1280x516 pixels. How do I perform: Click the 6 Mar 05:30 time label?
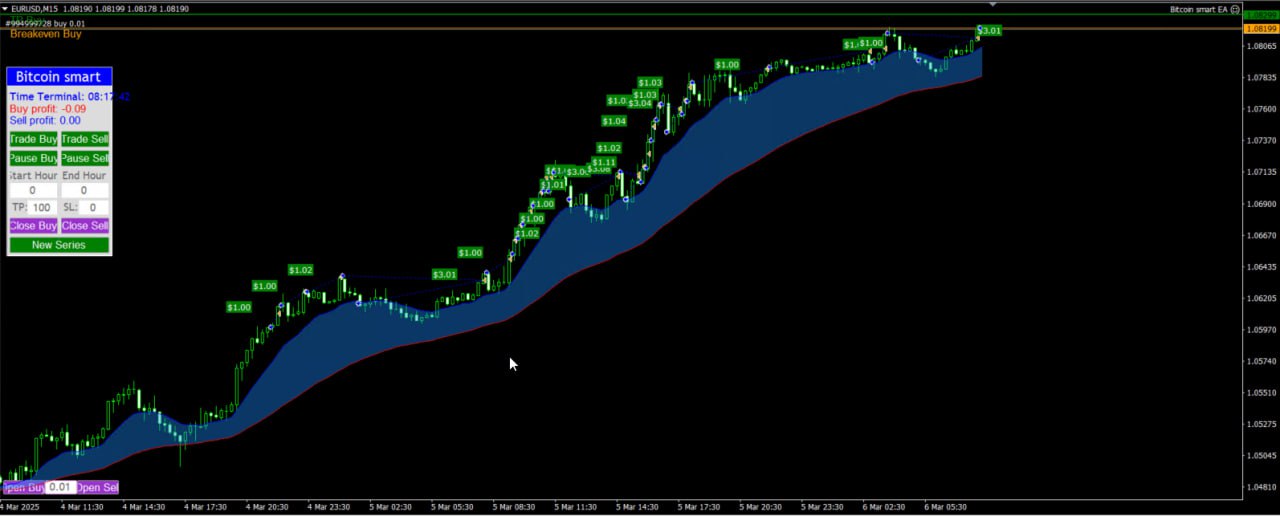[945, 507]
